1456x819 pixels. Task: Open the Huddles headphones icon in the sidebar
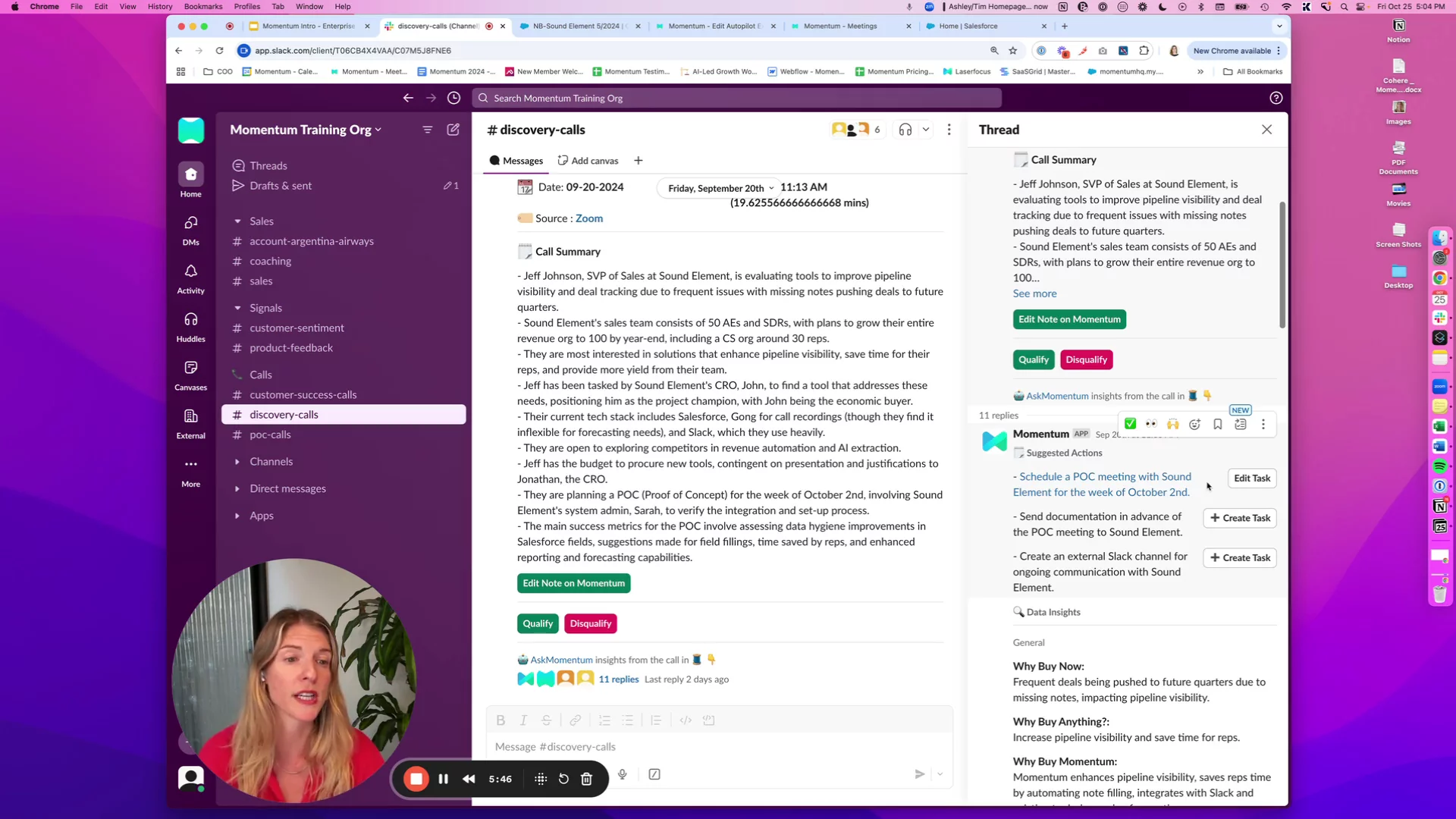tap(190, 320)
